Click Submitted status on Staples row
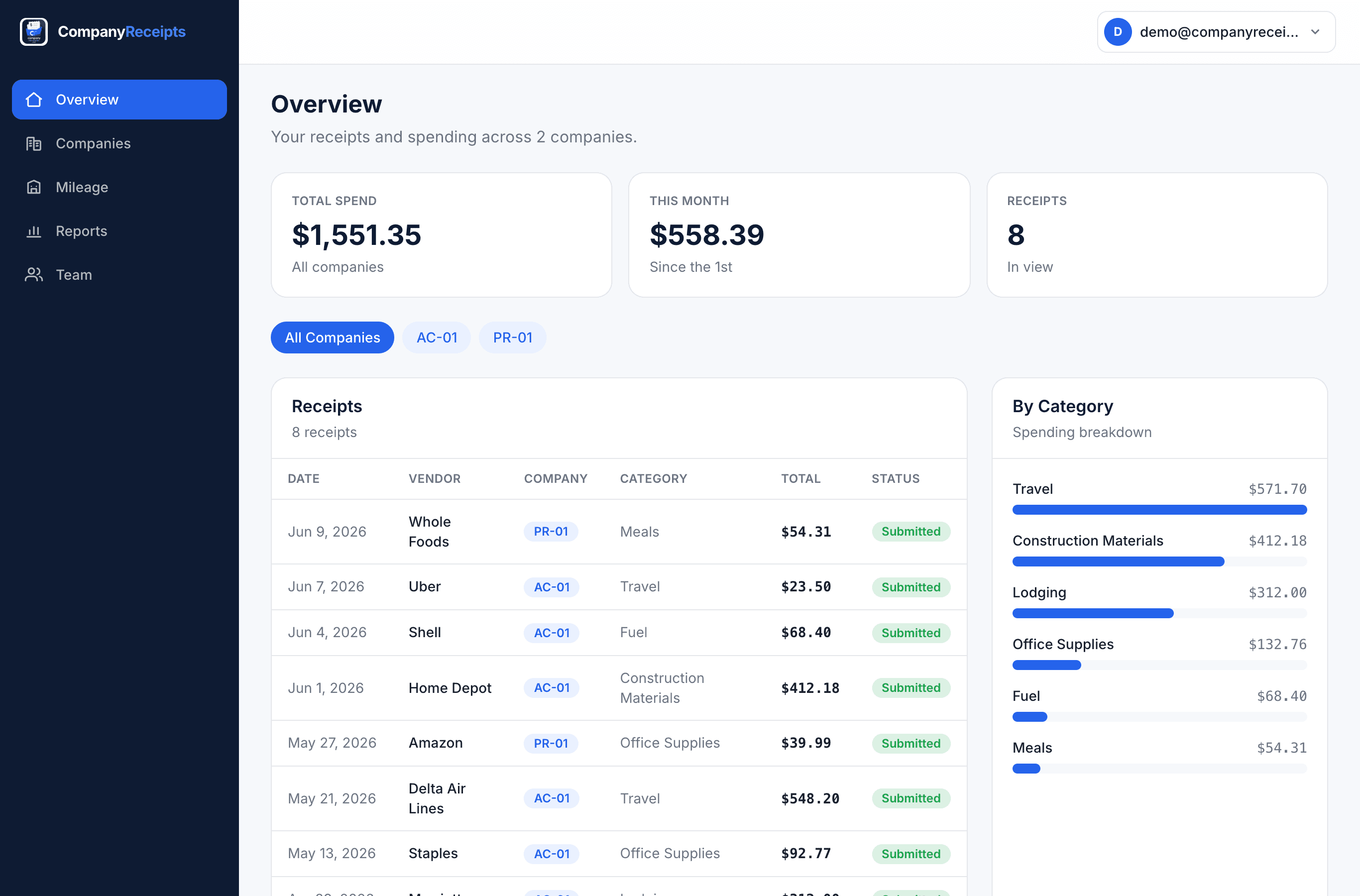 pyautogui.click(x=911, y=854)
